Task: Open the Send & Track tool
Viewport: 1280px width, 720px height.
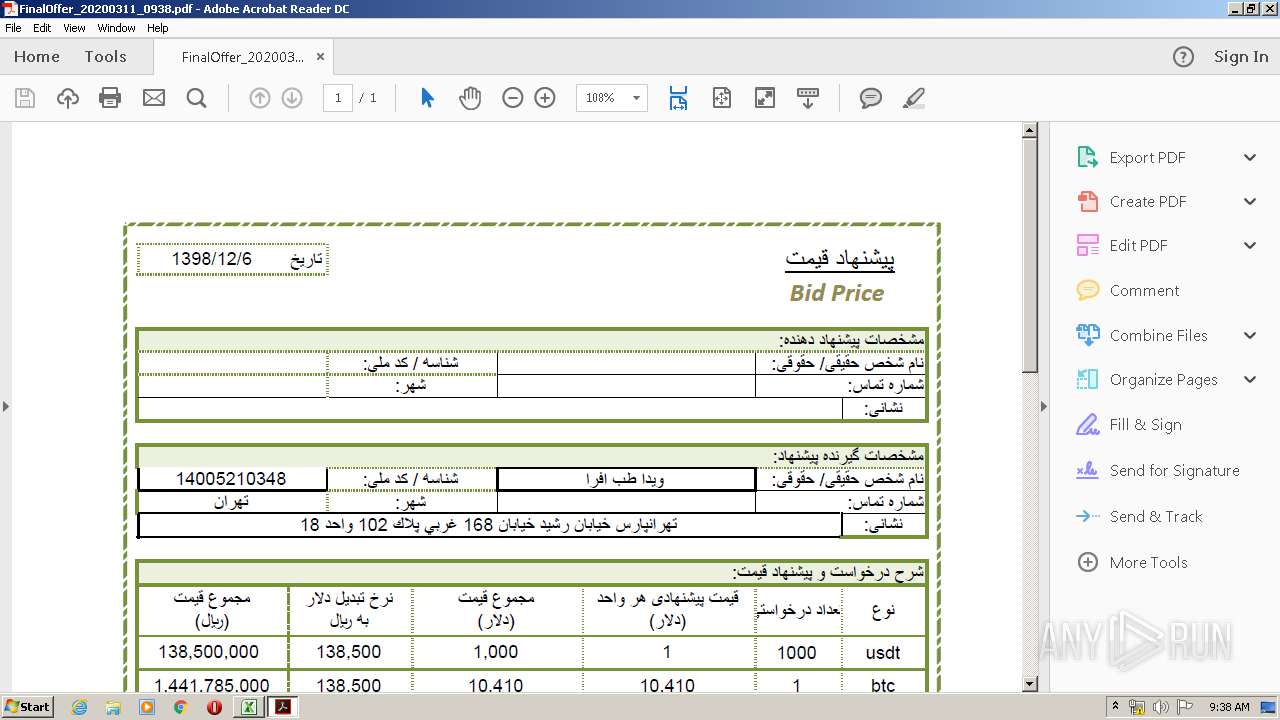Action: tap(1156, 516)
